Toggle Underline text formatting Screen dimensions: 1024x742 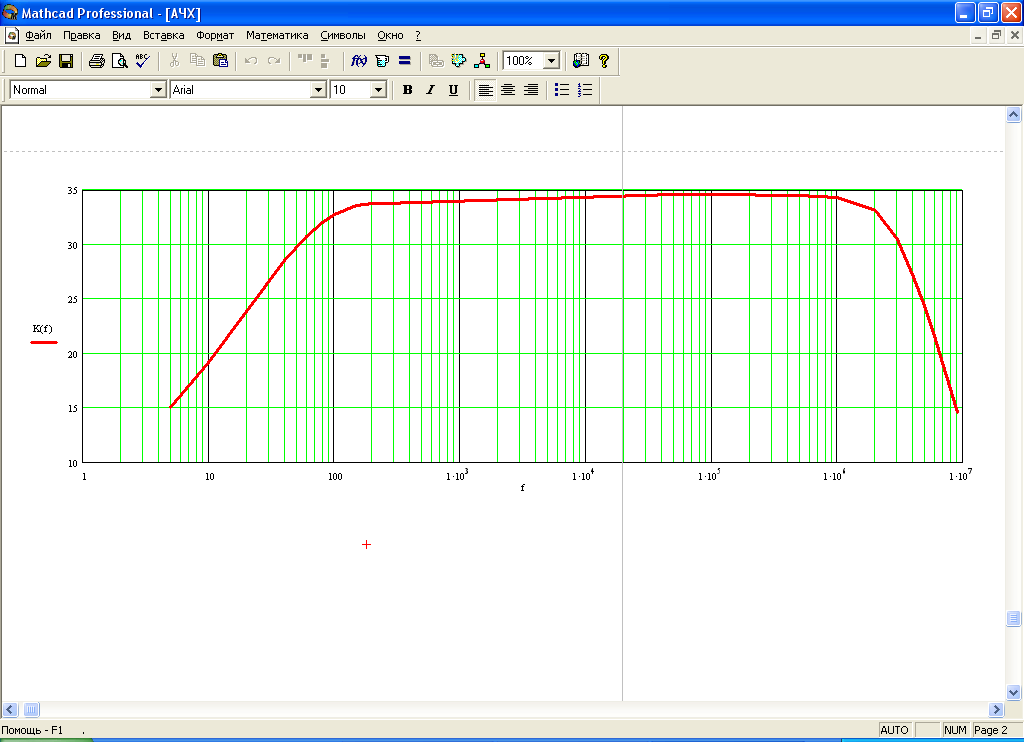(453, 90)
